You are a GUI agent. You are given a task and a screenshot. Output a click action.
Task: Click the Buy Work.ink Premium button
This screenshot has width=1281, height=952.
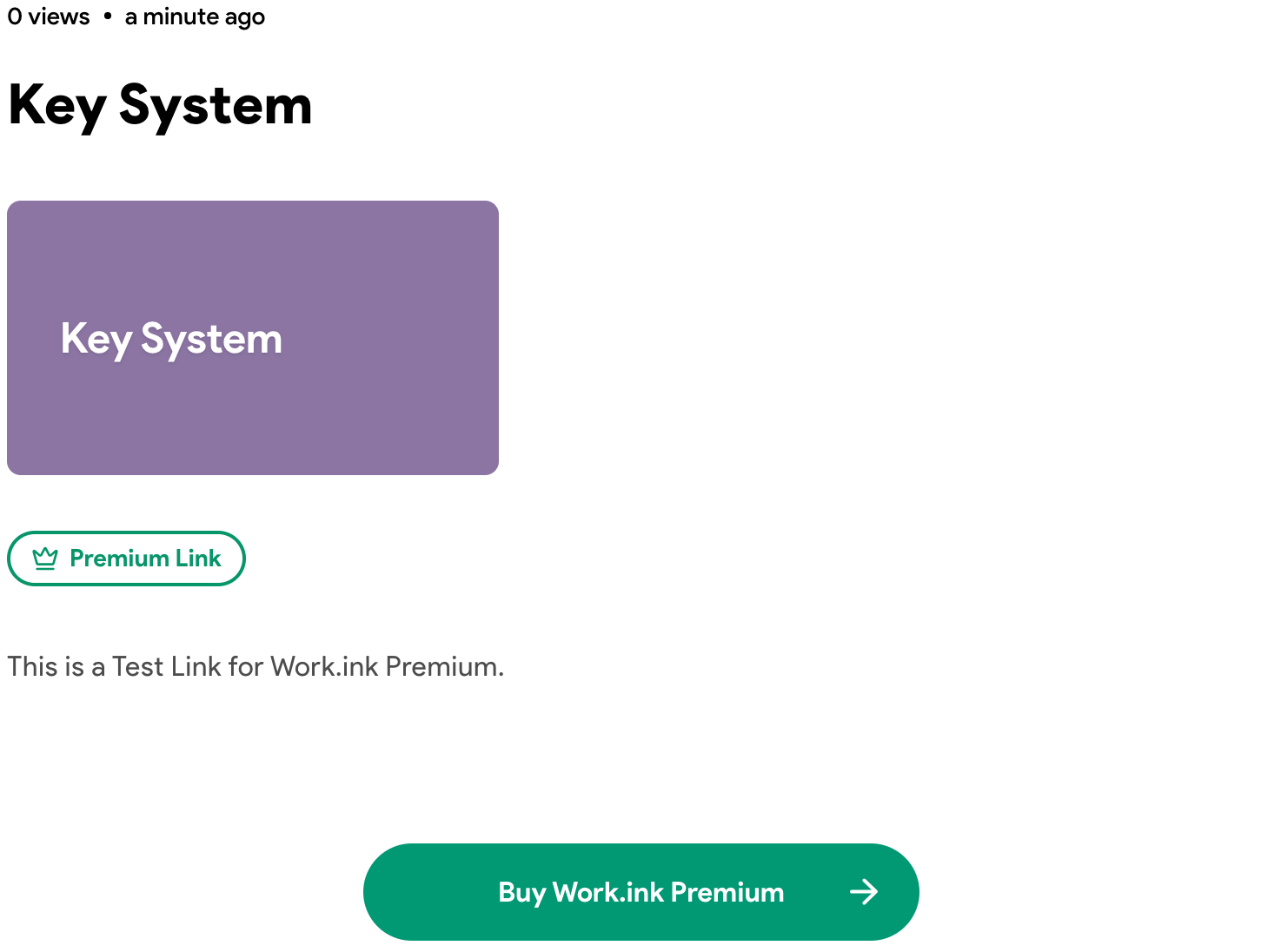641,892
